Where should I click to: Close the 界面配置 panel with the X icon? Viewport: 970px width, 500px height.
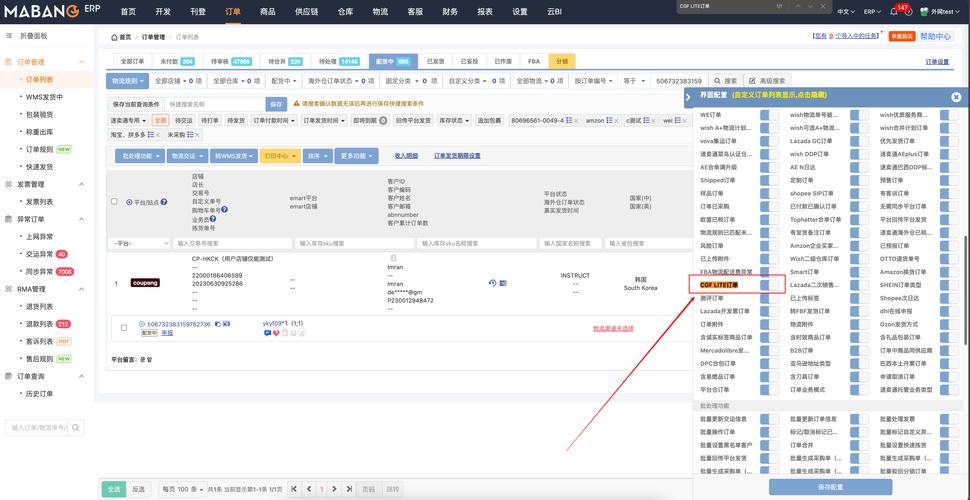[956, 97]
